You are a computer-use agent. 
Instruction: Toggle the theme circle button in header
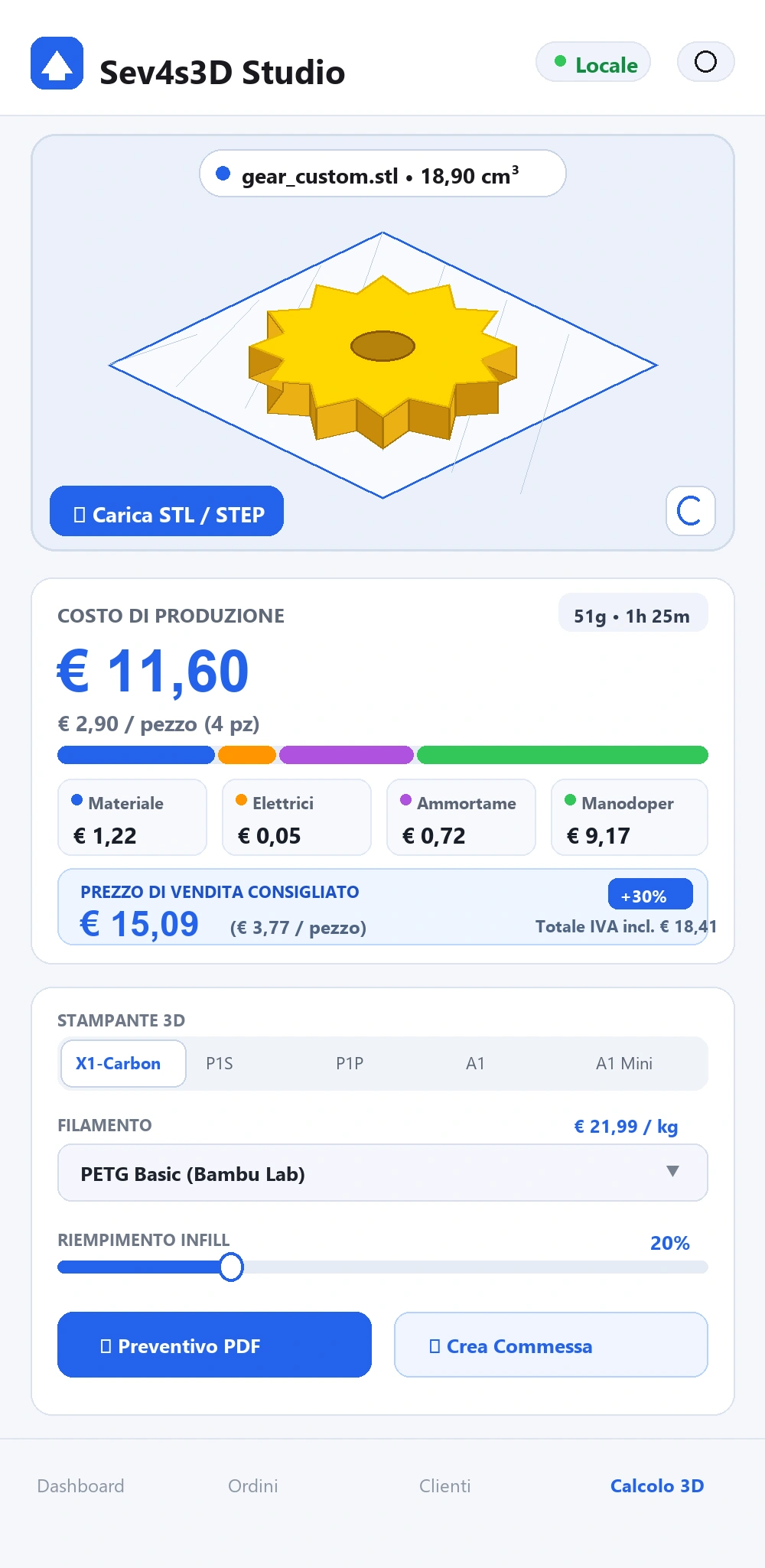click(705, 62)
